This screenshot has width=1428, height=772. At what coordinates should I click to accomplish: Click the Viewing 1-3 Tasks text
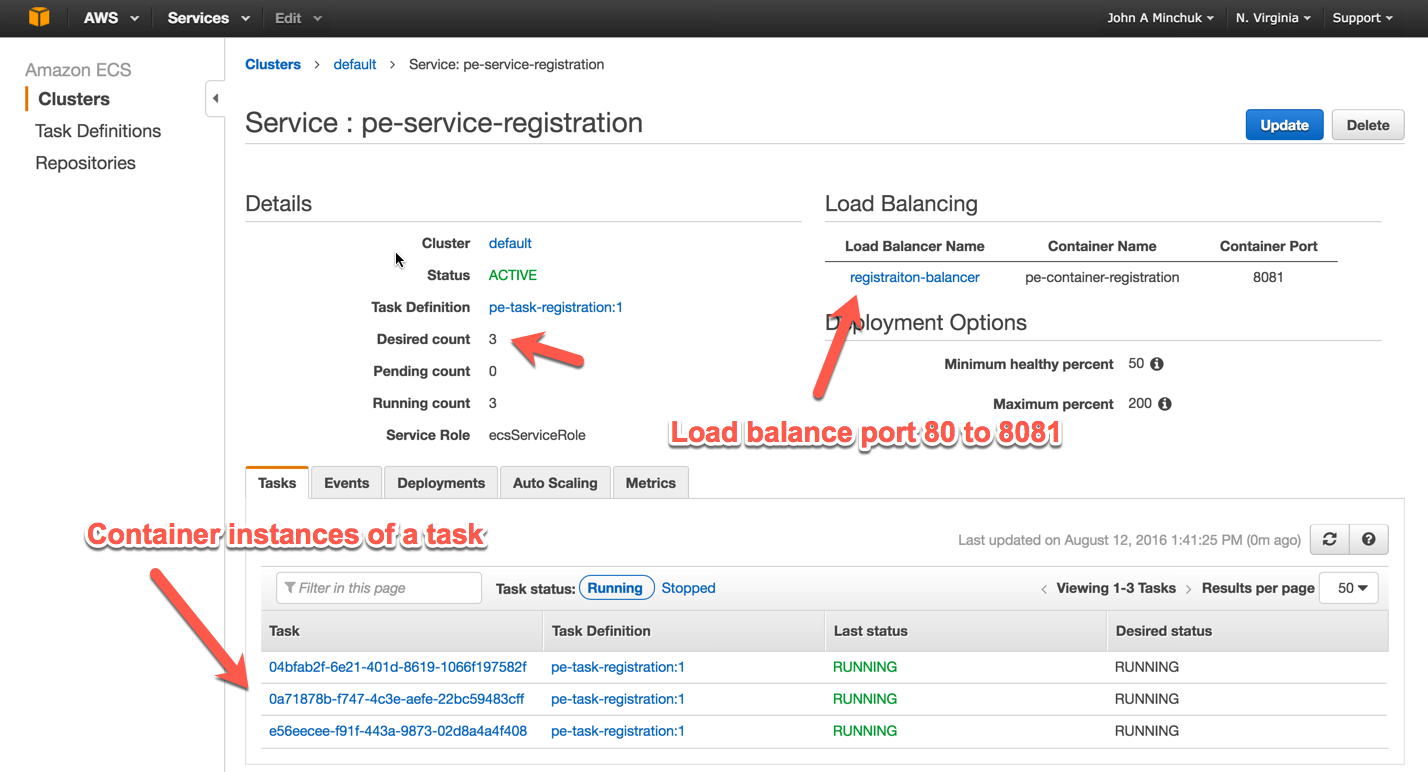(1116, 588)
